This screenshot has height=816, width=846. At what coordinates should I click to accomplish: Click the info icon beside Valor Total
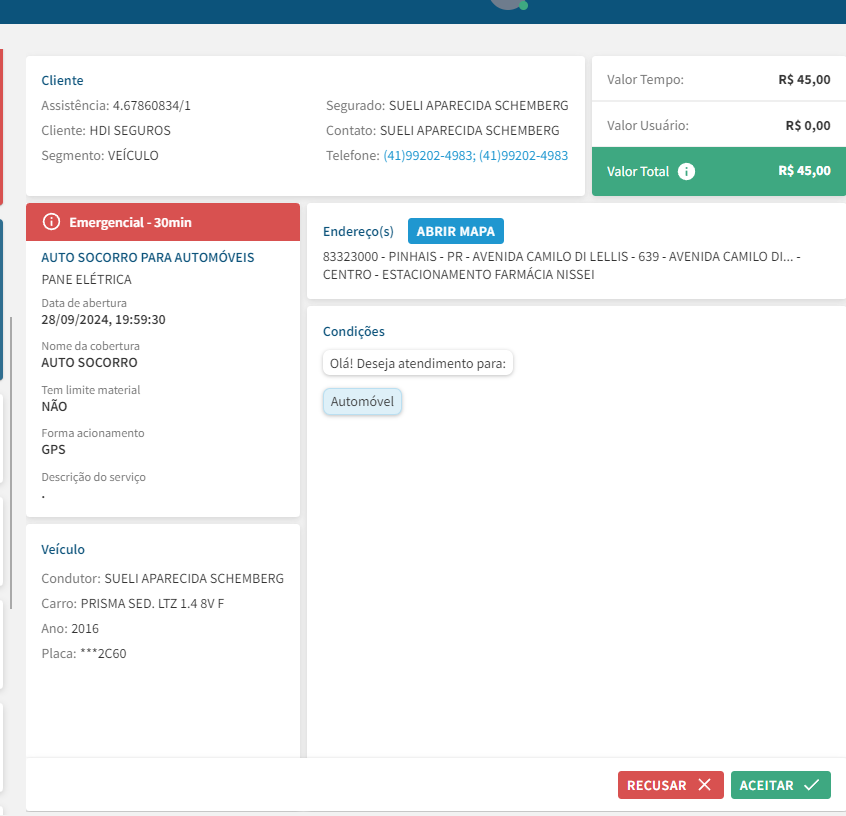686,171
